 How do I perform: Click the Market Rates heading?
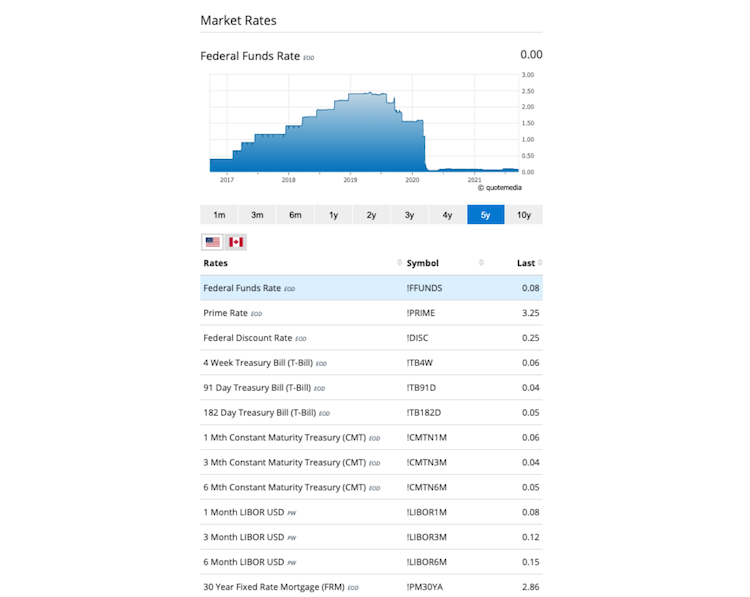click(238, 20)
